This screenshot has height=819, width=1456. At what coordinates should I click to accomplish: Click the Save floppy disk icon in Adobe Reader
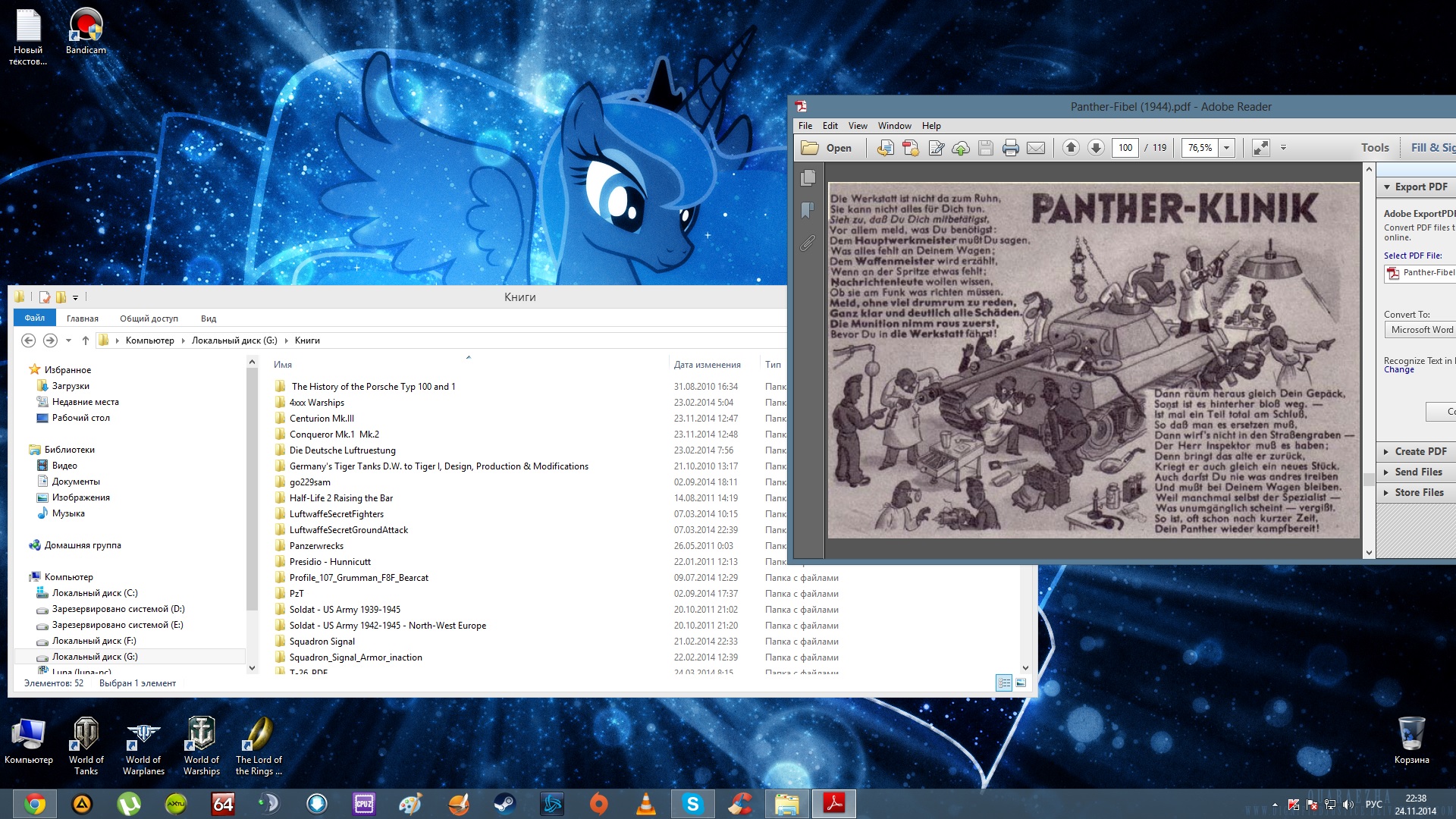point(986,148)
